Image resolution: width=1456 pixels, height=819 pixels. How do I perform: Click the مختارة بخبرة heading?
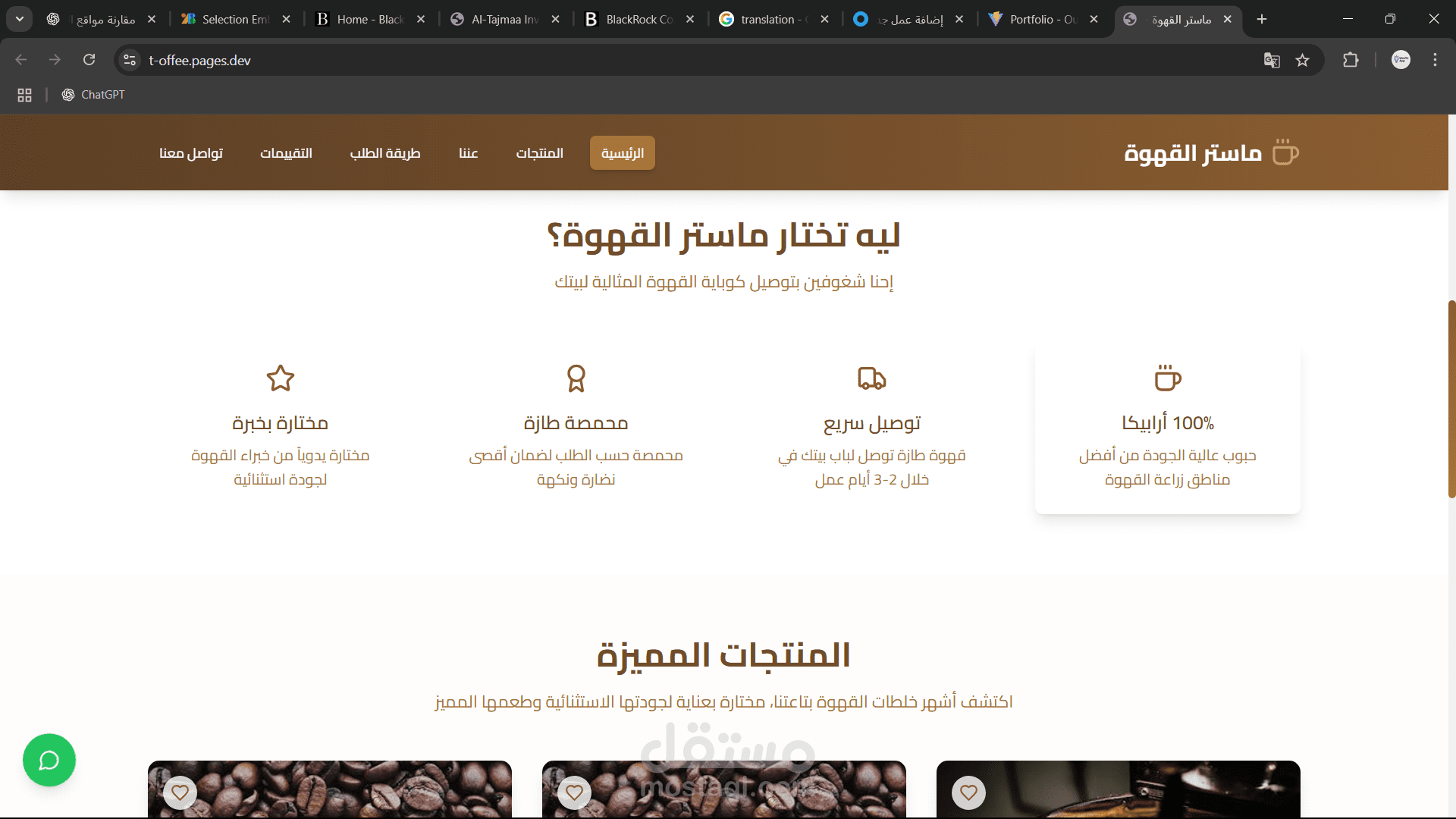pos(281,423)
